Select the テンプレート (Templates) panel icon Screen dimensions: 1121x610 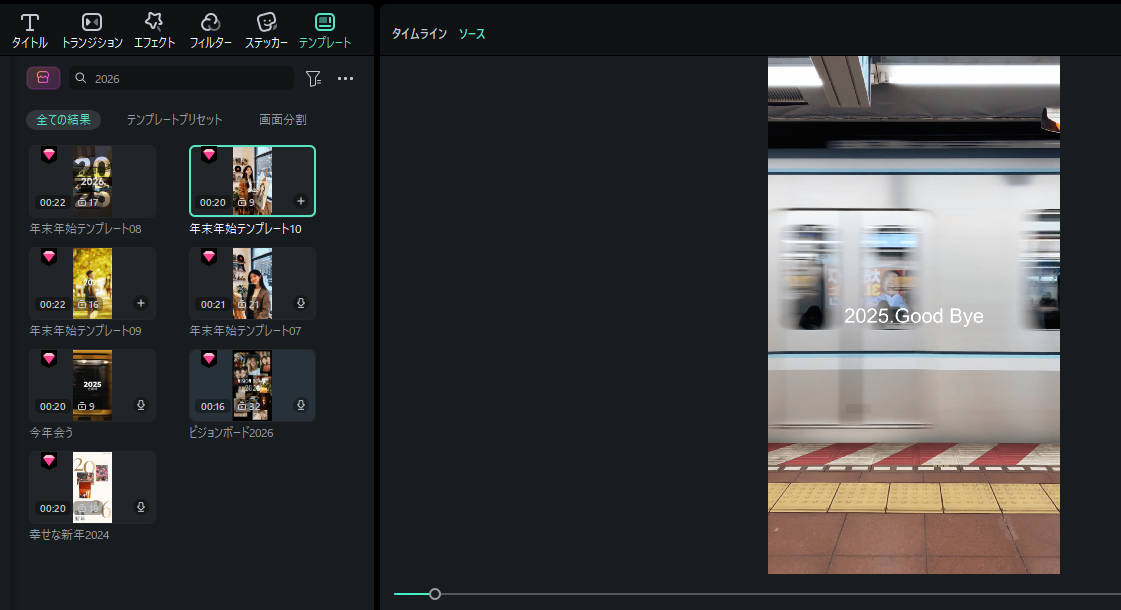point(325,30)
